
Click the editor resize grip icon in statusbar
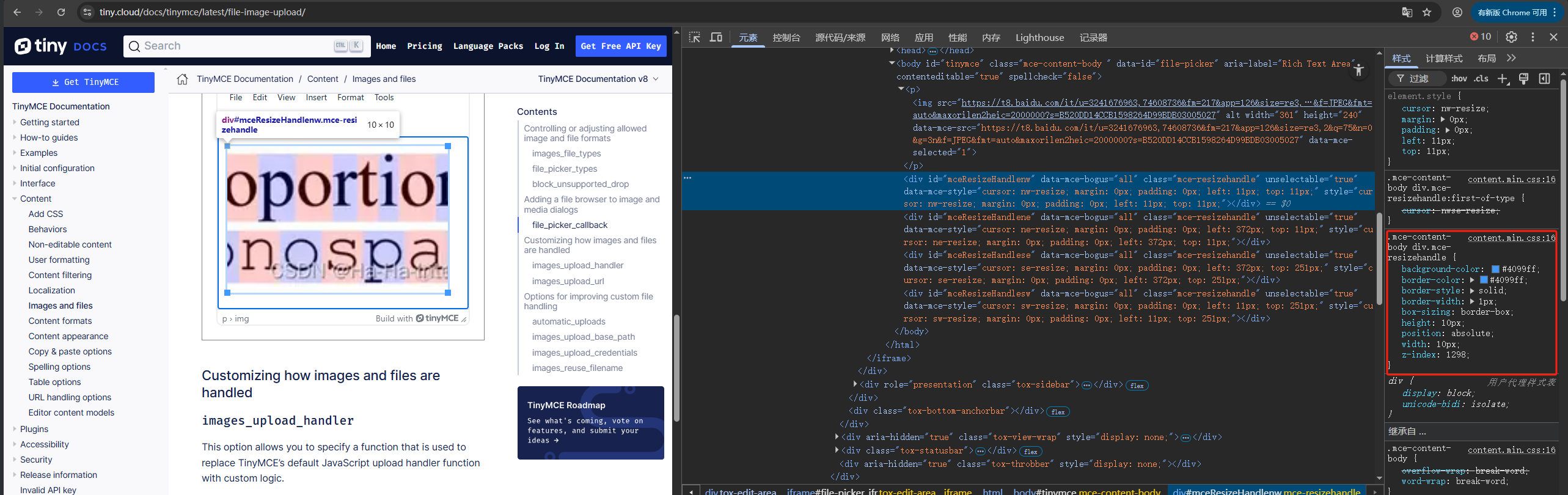pyautogui.click(x=464, y=319)
